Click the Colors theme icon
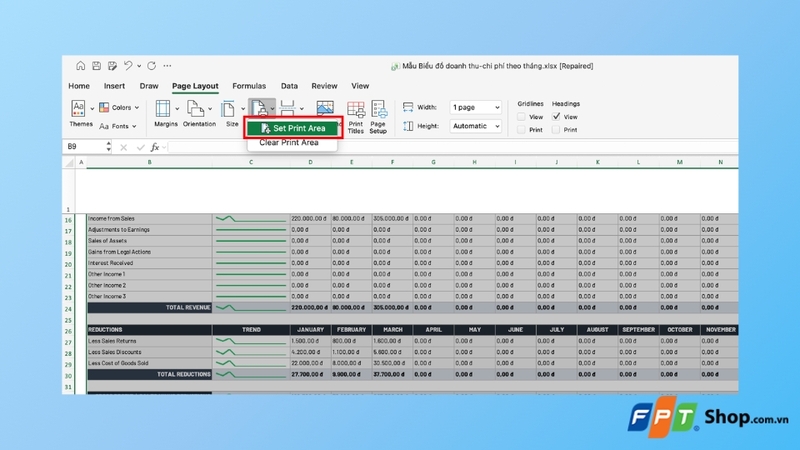 (104, 107)
